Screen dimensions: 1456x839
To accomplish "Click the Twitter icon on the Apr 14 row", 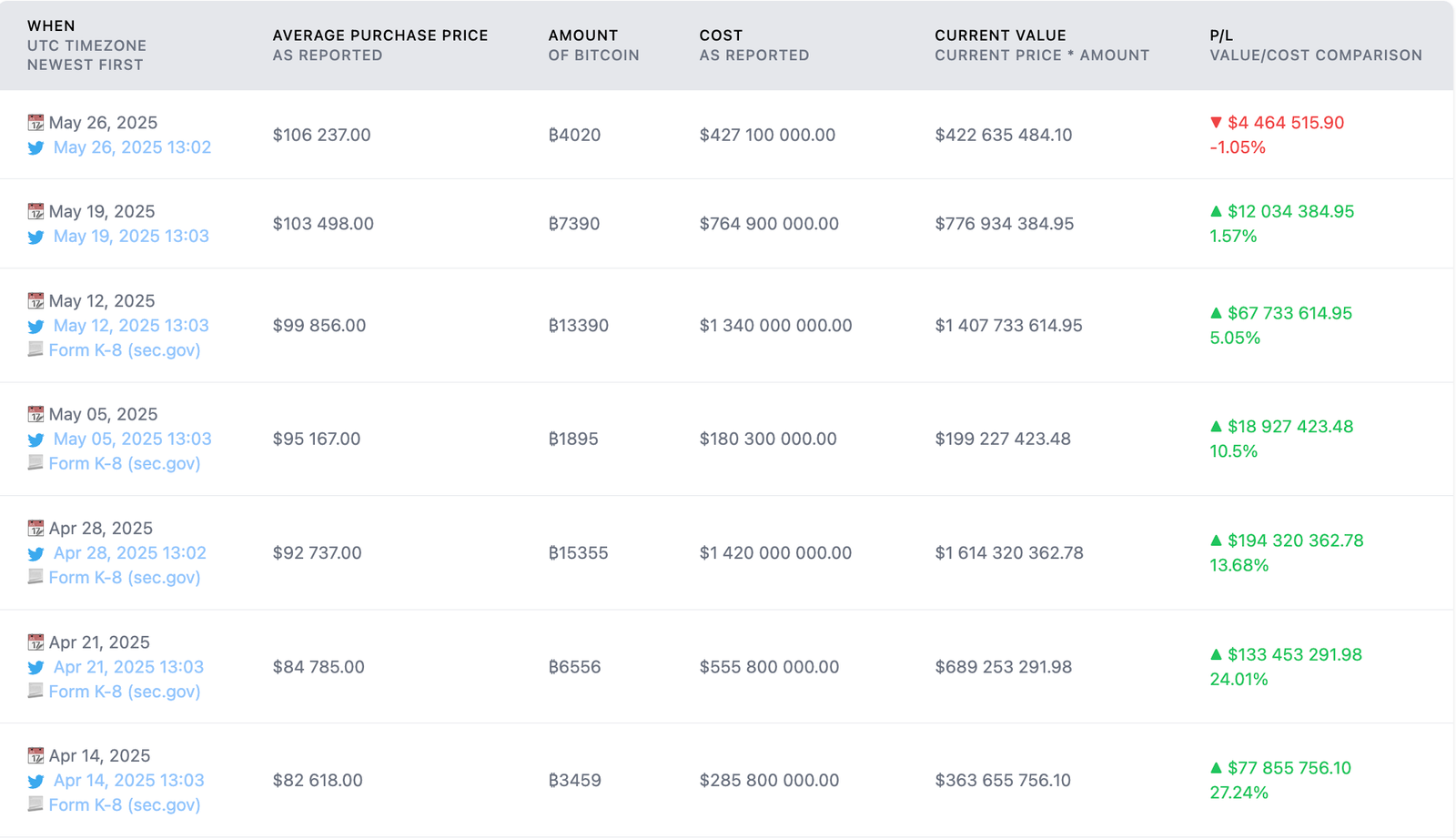I will (35, 780).
